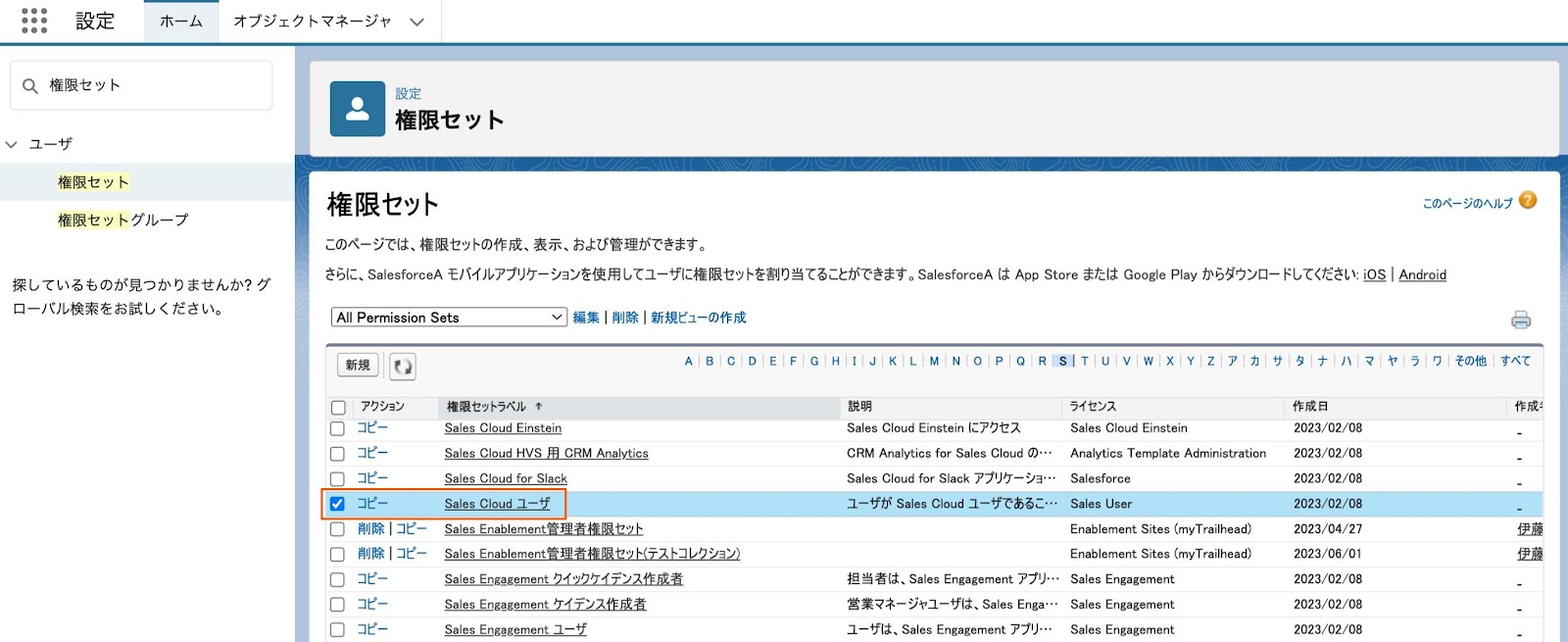The height and width of the screenshot is (642, 1568).
Task: Open Sales Engagement クイックケイデンス作成者 link
Action: coord(563,580)
